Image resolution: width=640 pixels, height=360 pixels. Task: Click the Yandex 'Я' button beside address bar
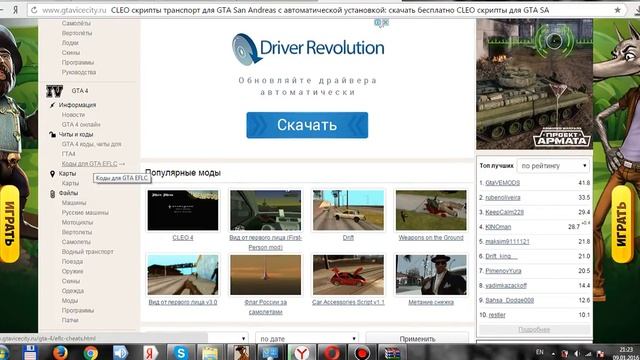[16, 10]
